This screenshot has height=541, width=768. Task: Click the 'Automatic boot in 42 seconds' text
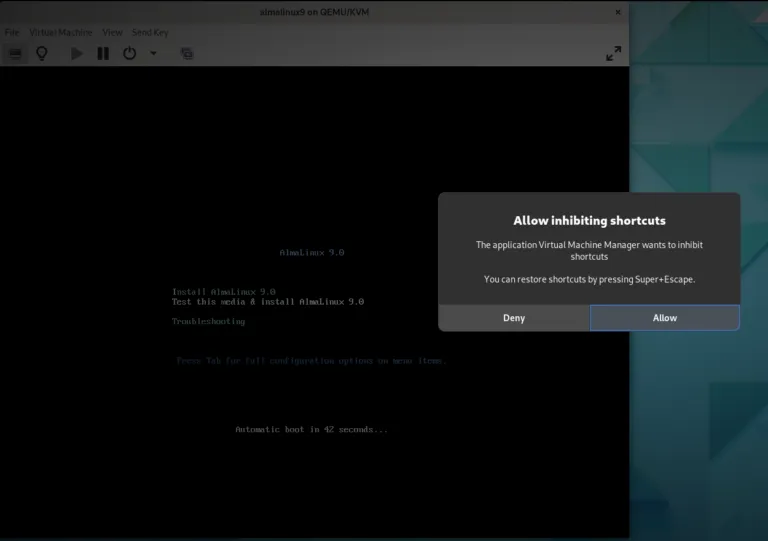click(x=312, y=429)
